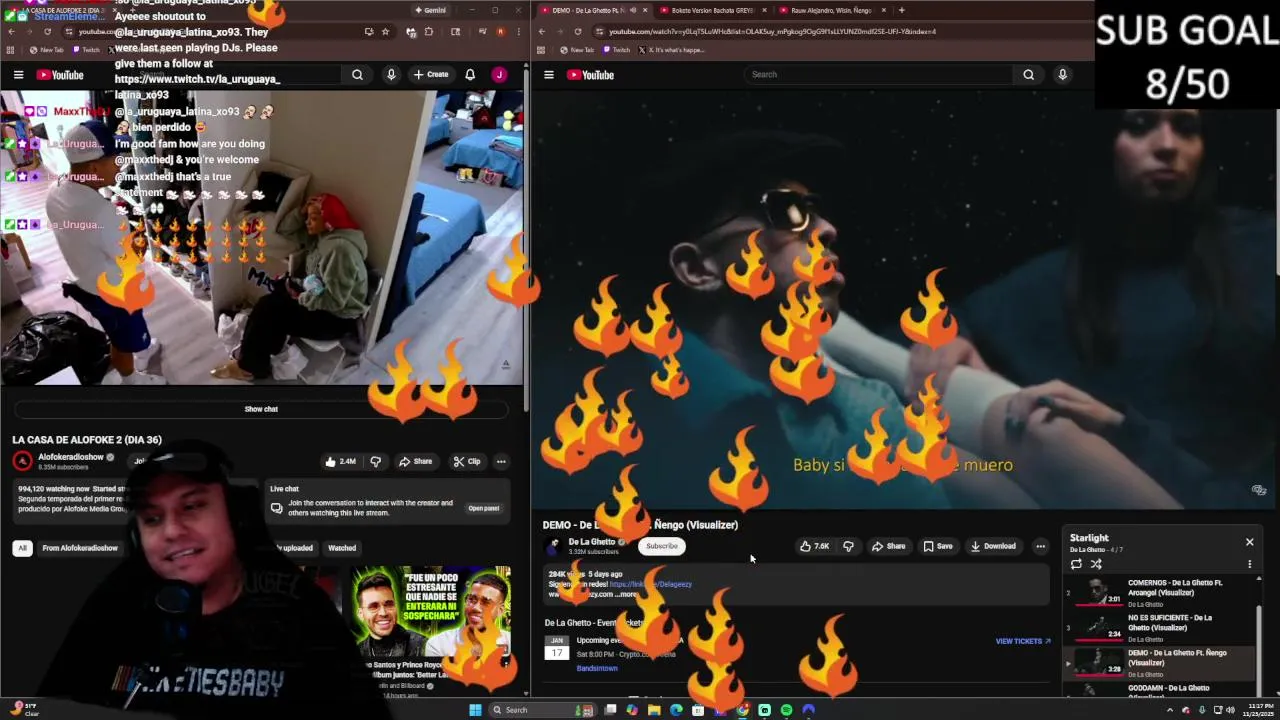Open Twitch bookmark in right browser
Viewport: 1280px width, 720px height.
tap(616, 50)
